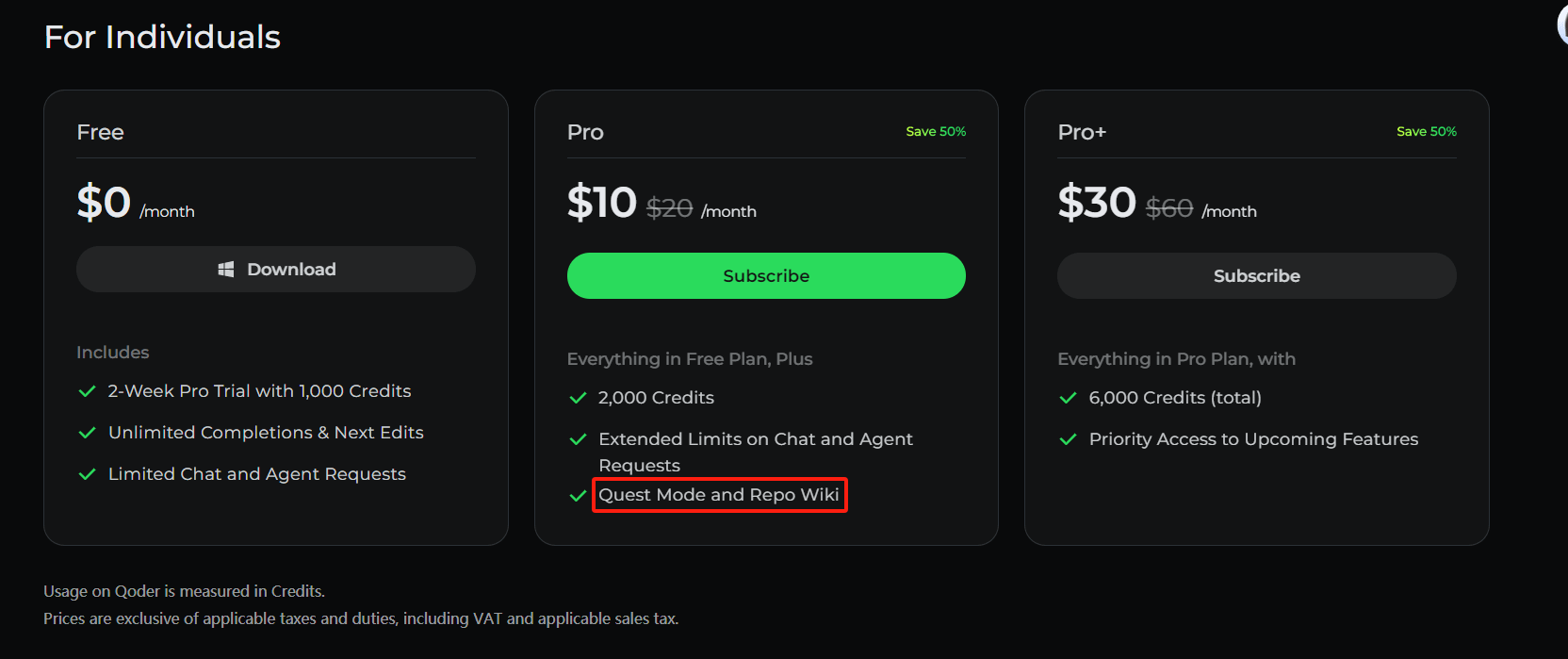Click the checkmark beside Unlimited Completions & Next Edits
This screenshot has height=659, width=1568.
pyautogui.click(x=88, y=433)
